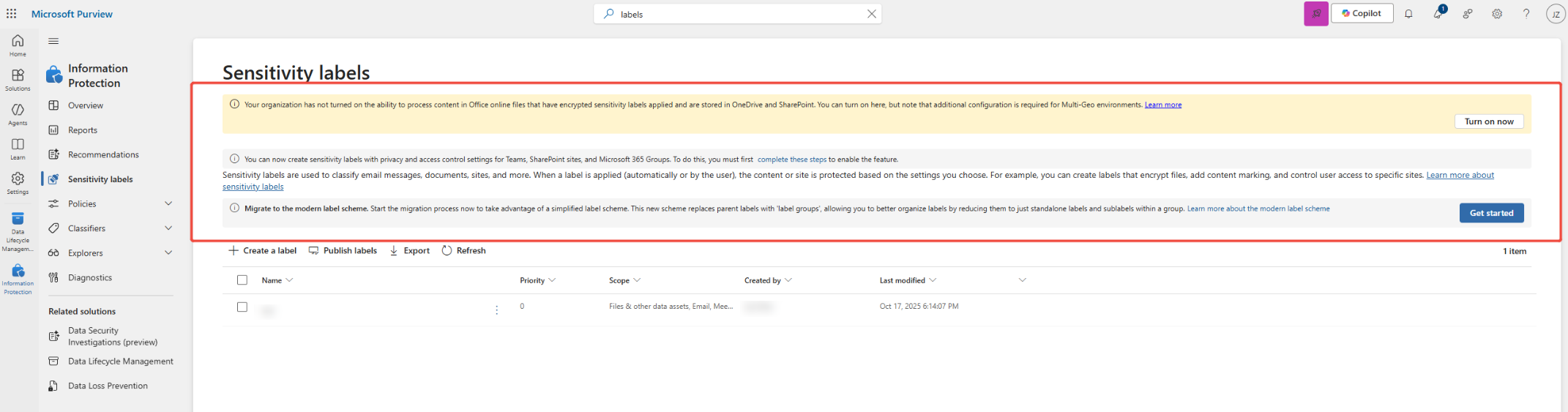The height and width of the screenshot is (412, 1568).
Task: Expand the Explorers navigation chevron
Action: (x=168, y=253)
